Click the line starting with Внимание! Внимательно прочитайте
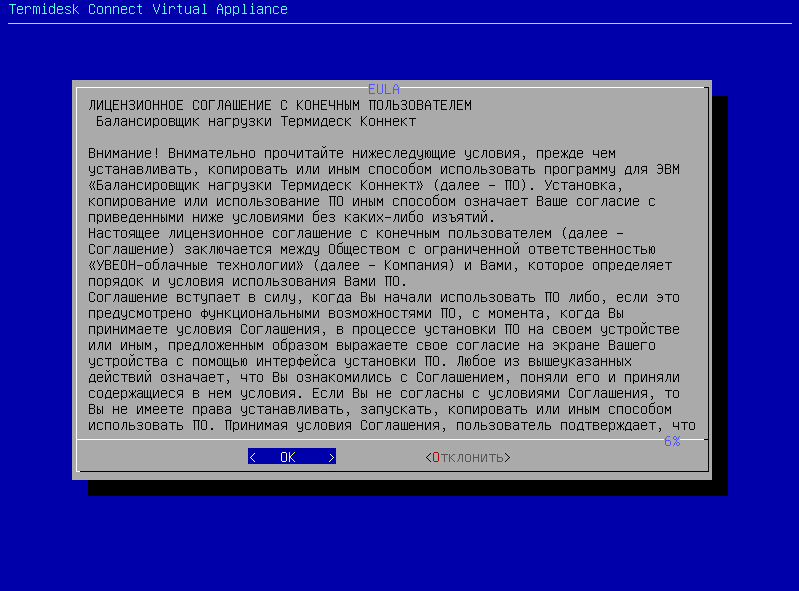Screen dimensions: 799x591 click(352, 153)
